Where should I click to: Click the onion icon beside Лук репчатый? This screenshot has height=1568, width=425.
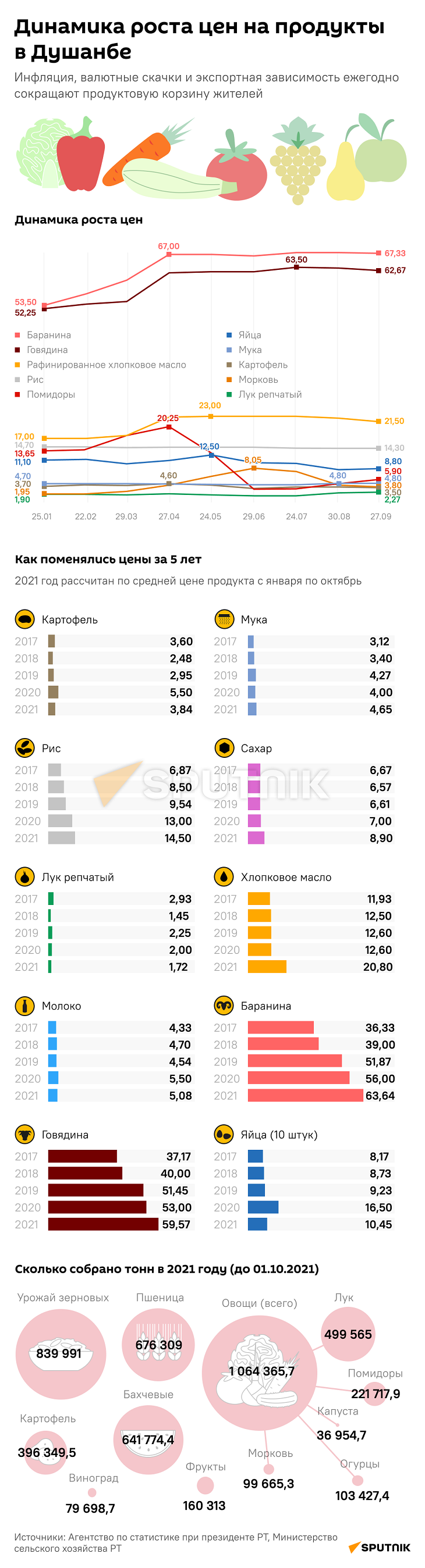point(24,877)
